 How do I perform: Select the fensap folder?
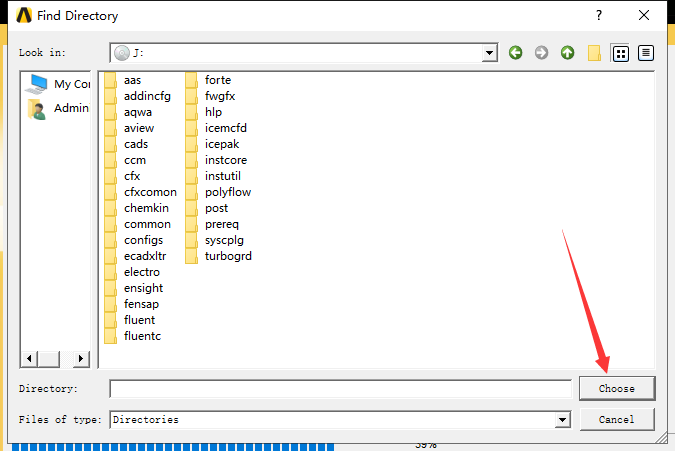pos(132,304)
